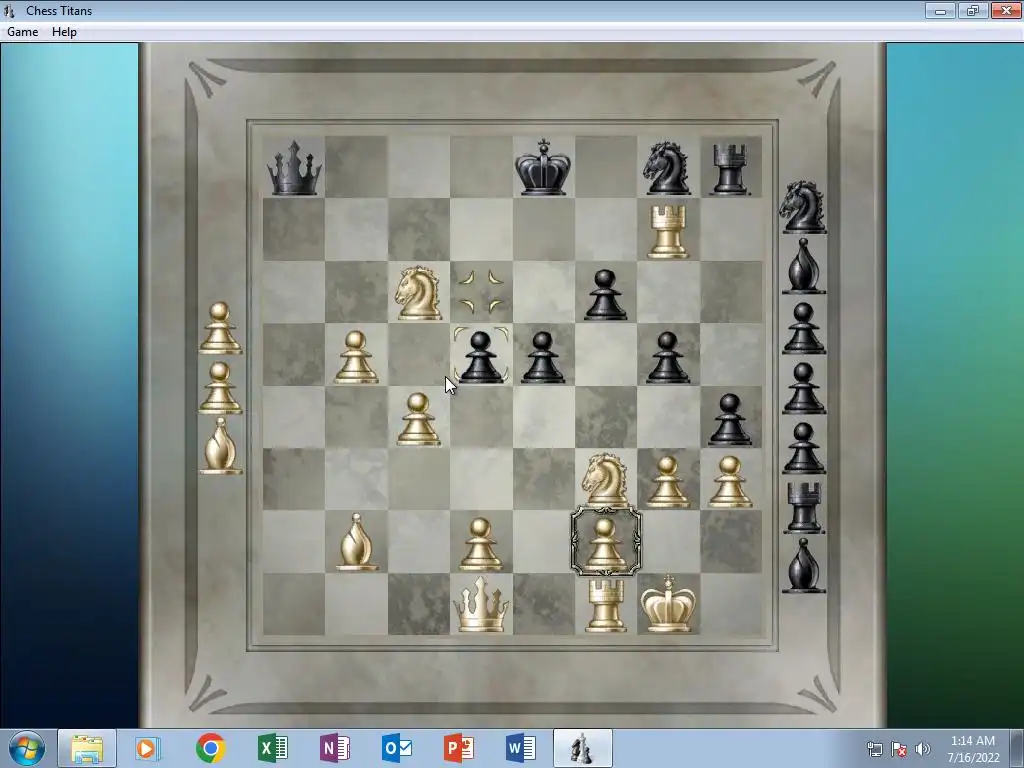Viewport: 1024px width, 768px height.
Task: Open the Game menu
Action: tap(23, 32)
